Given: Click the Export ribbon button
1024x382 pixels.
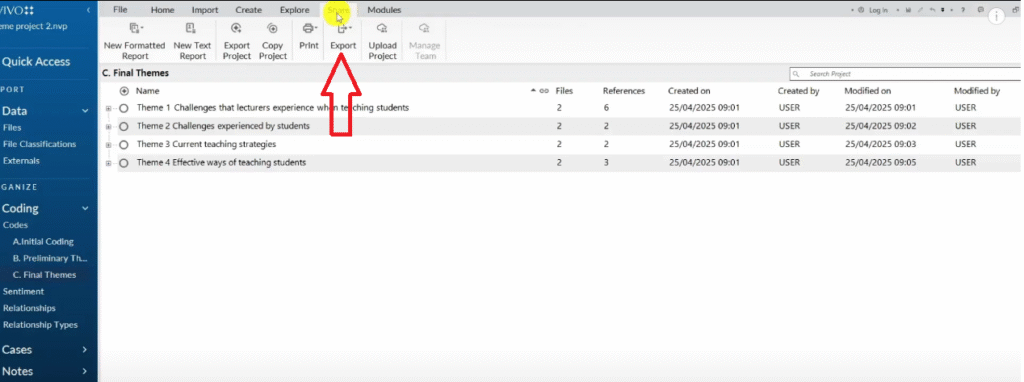Looking at the screenshot, I should pyautogui.click(x=344, y=37).
